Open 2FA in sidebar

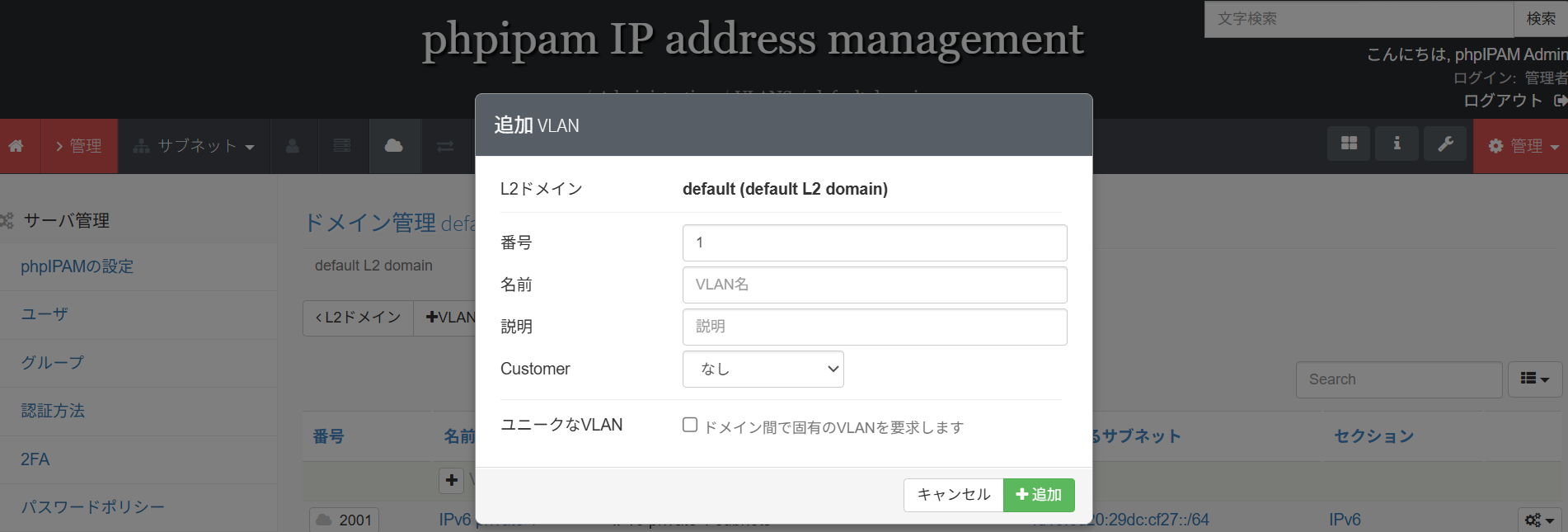point(35,459)
